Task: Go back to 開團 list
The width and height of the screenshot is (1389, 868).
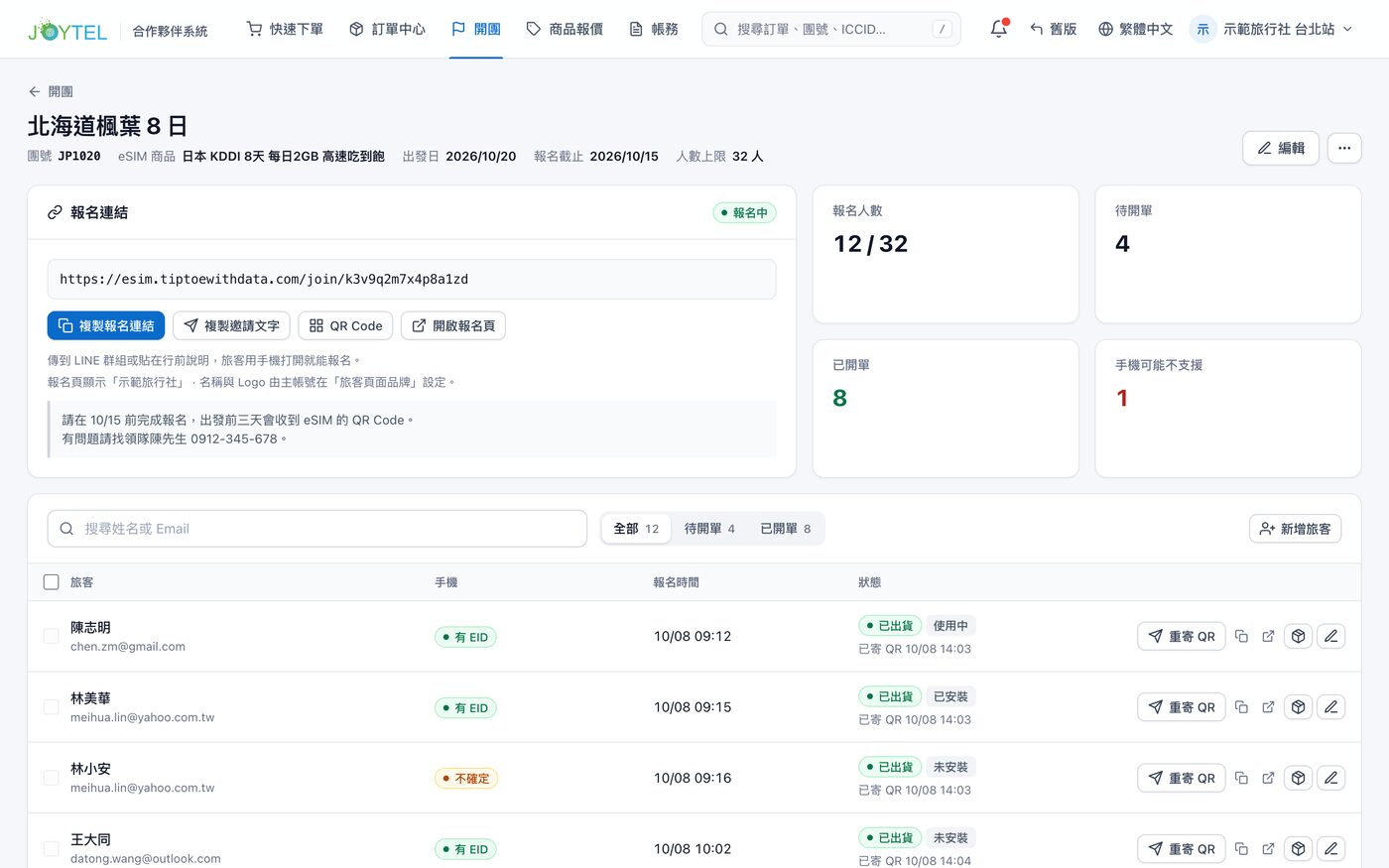Action: coord(51,91)
